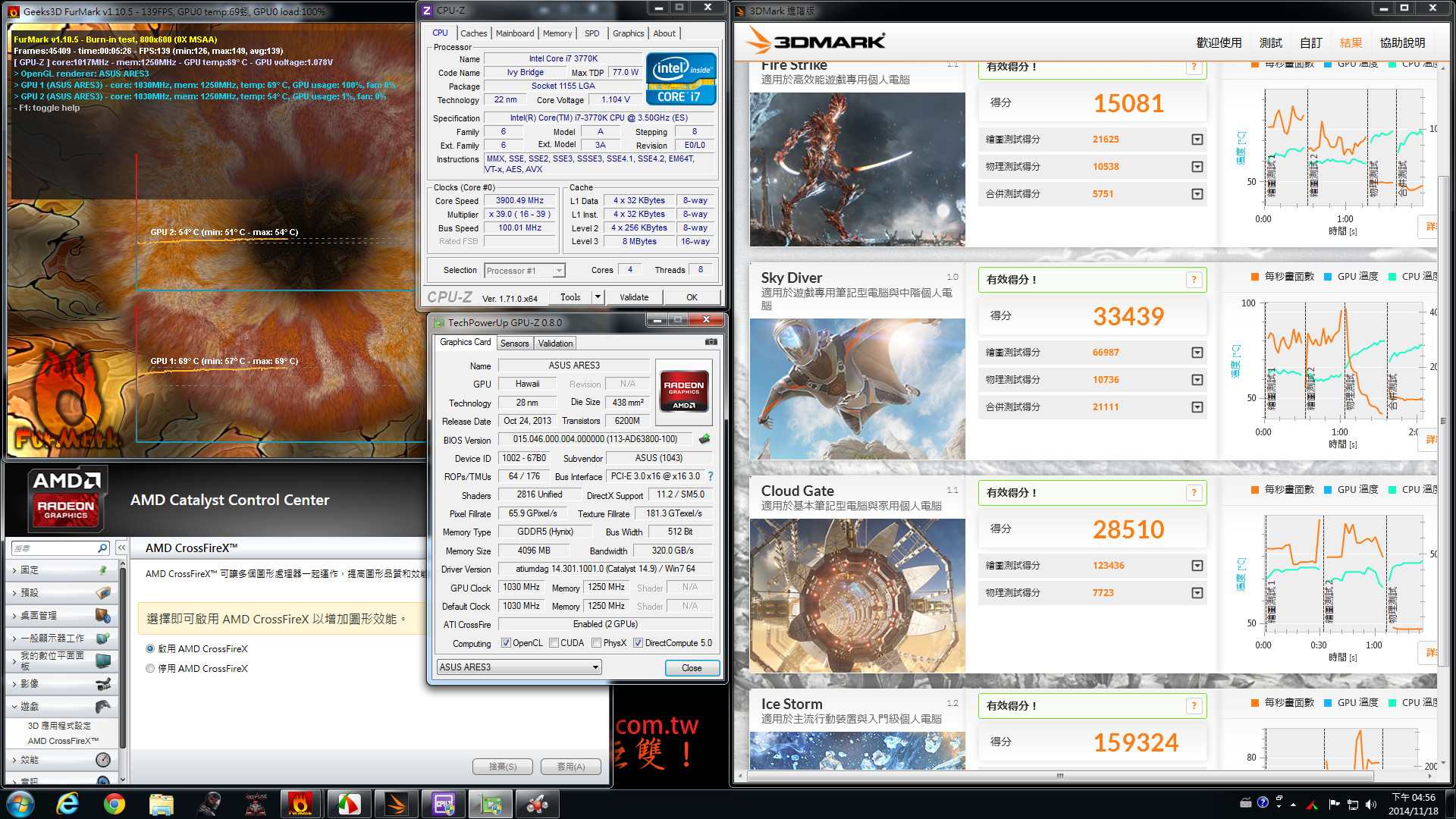
Task: Select 3D 應用程式設定 in the Catalyst tree
Action: (59, 726)
